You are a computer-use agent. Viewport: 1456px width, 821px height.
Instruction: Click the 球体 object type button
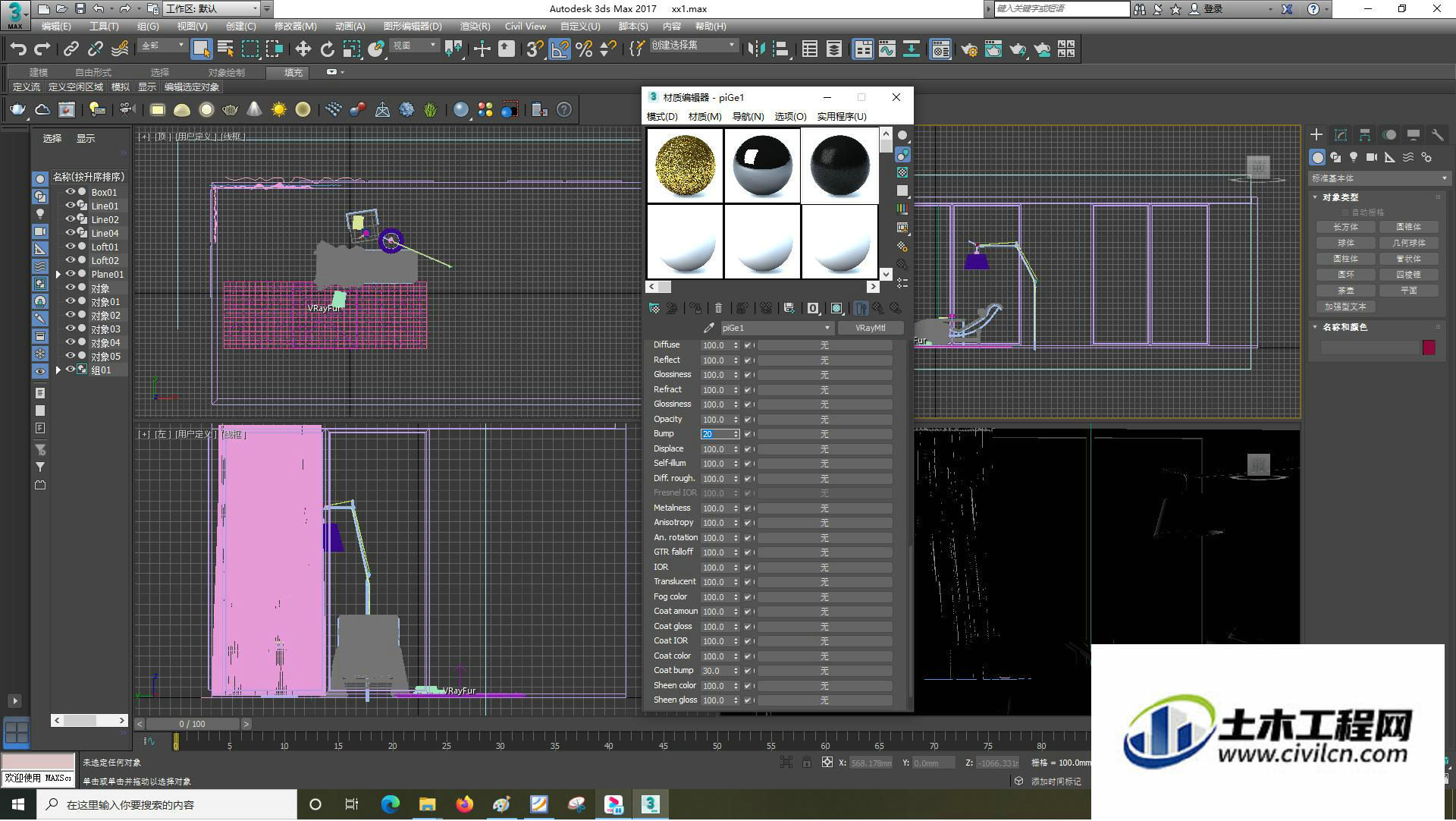coord(1345,243)
